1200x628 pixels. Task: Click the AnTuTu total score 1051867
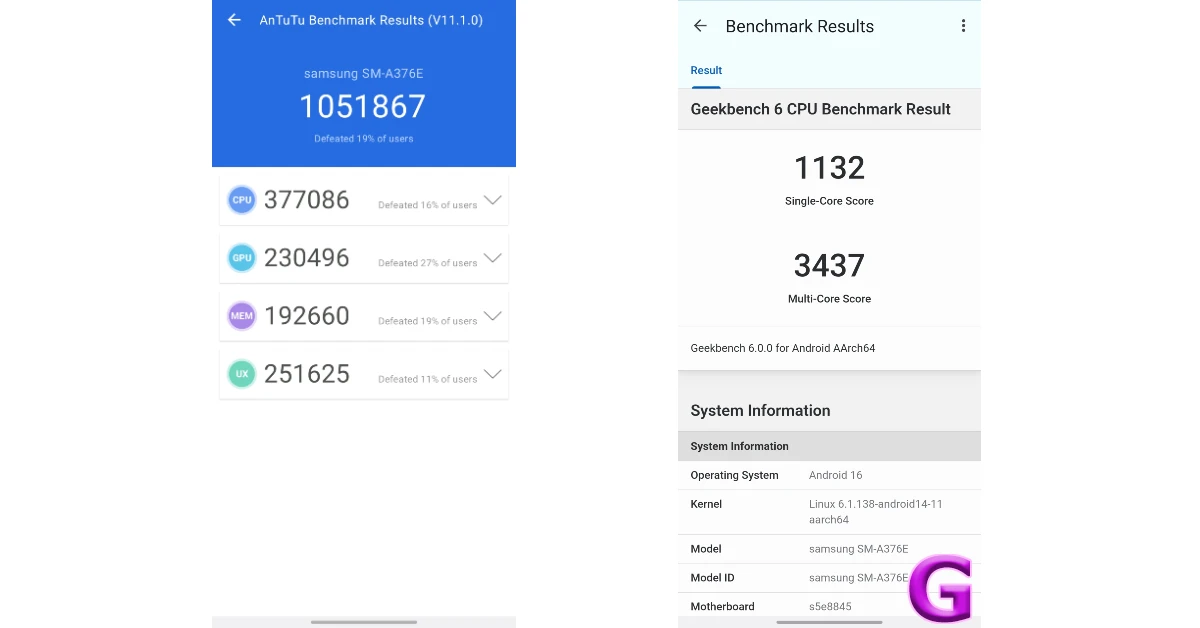[x=363, y=106]
